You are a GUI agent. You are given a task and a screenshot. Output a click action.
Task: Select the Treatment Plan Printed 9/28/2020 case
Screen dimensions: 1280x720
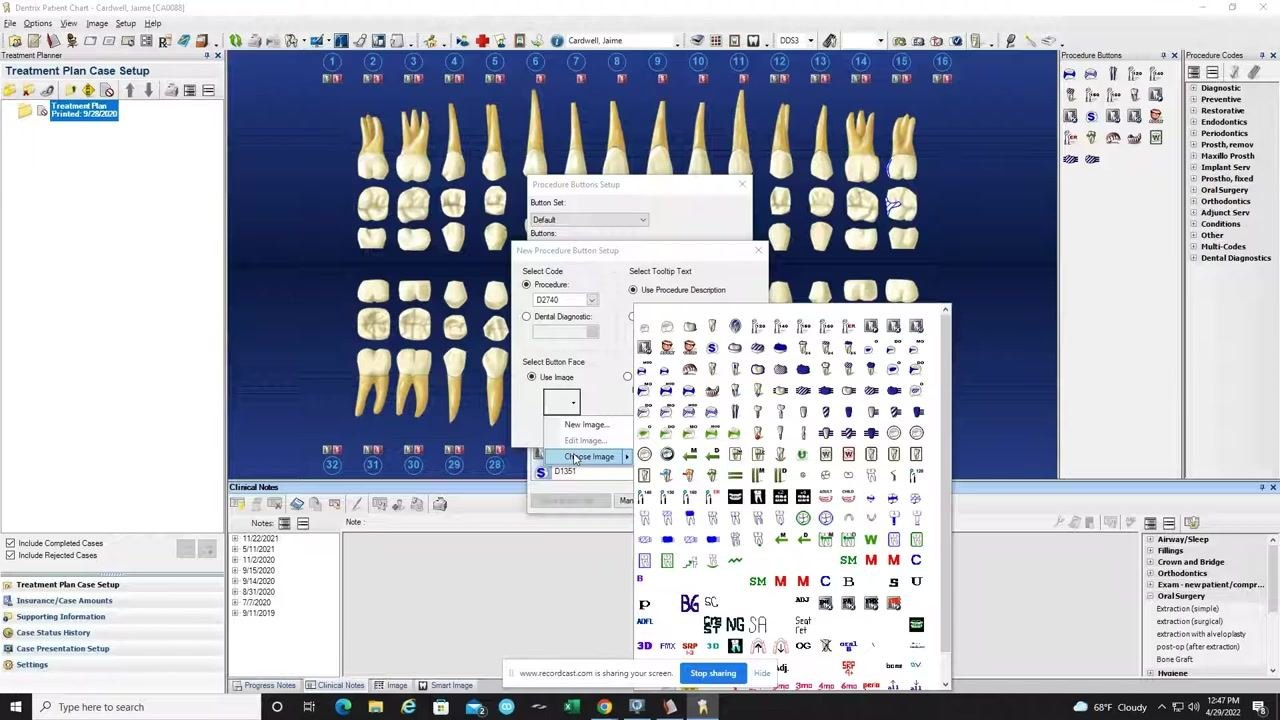84,110
